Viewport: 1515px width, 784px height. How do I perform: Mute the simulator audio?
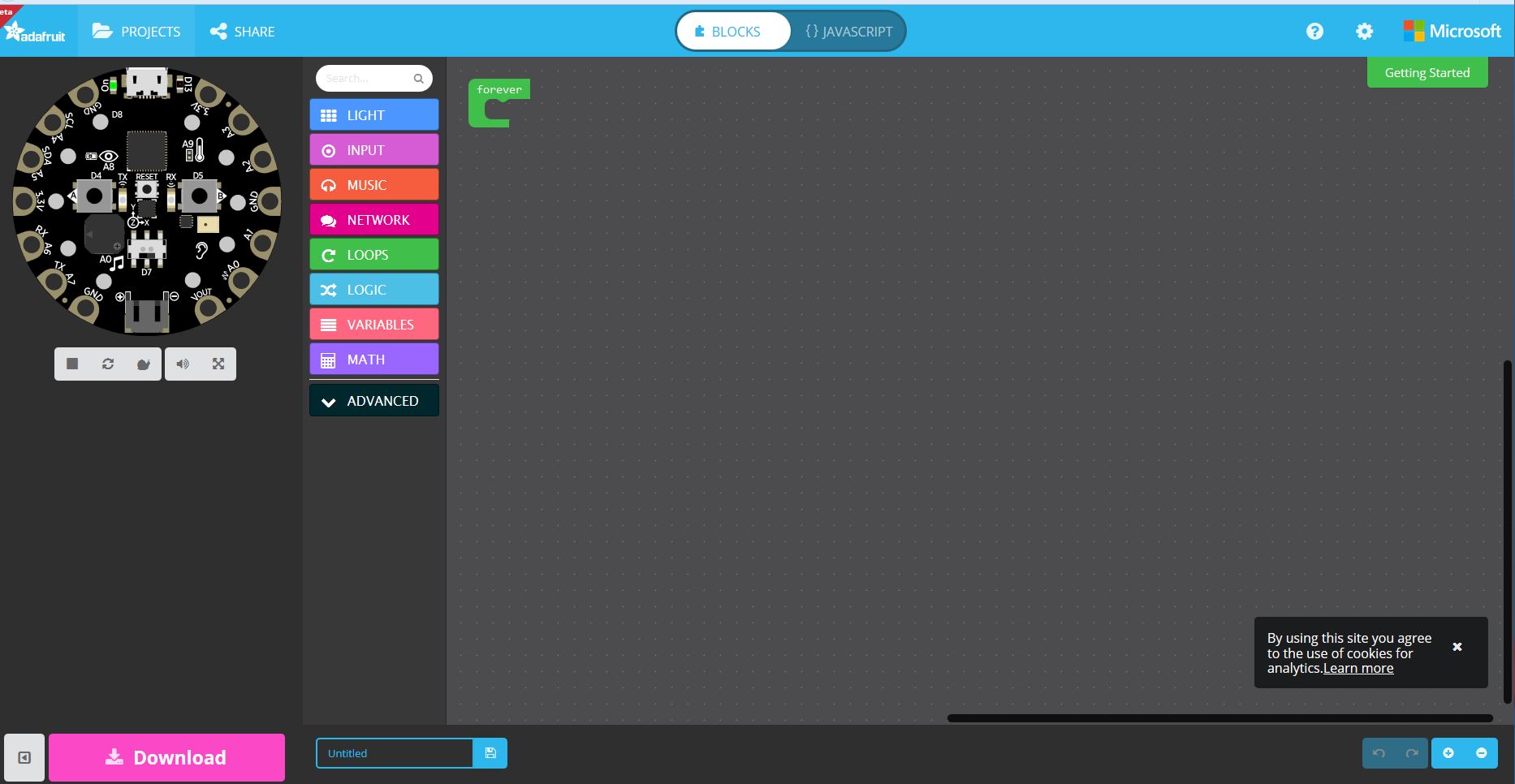tap(182, 364)
